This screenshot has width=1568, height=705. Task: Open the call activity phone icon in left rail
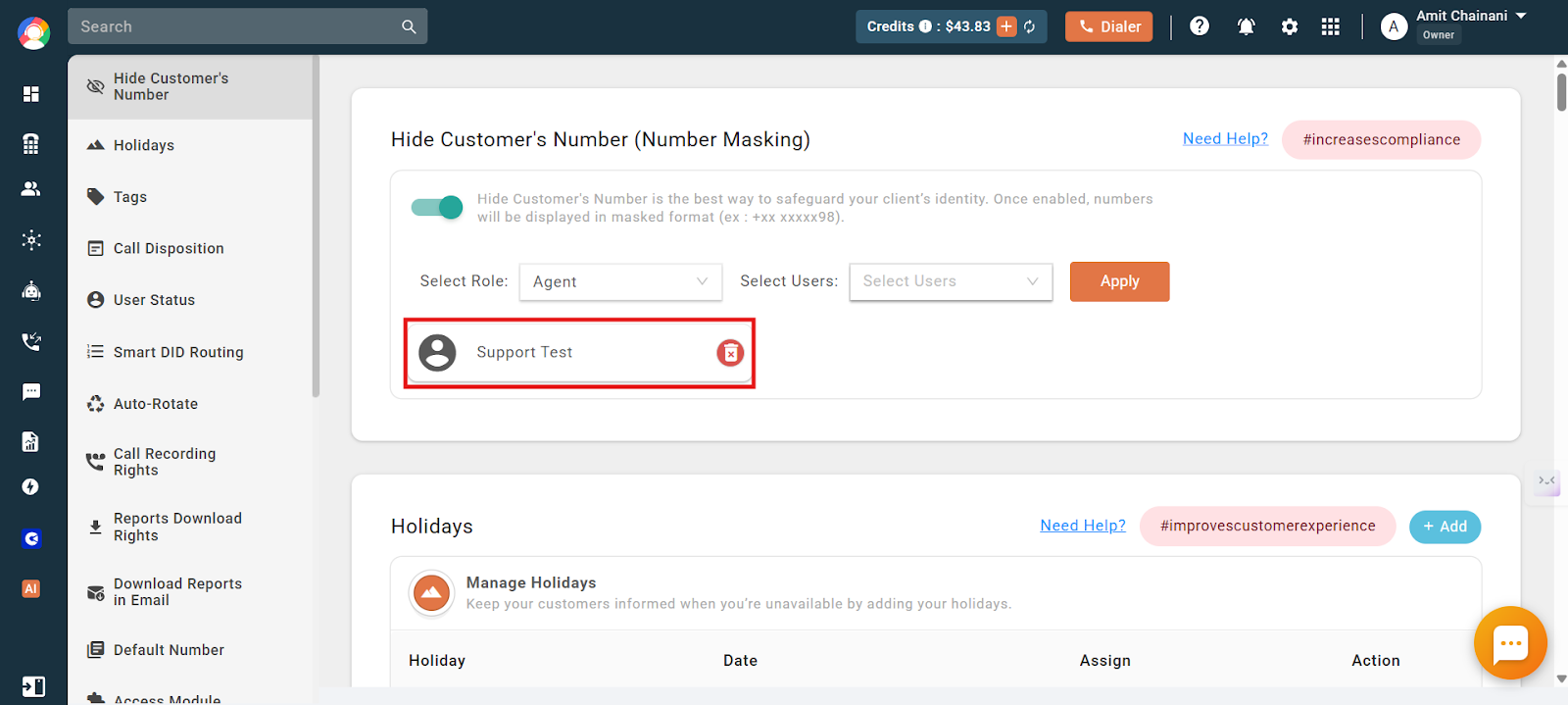[x=31, y=341]
